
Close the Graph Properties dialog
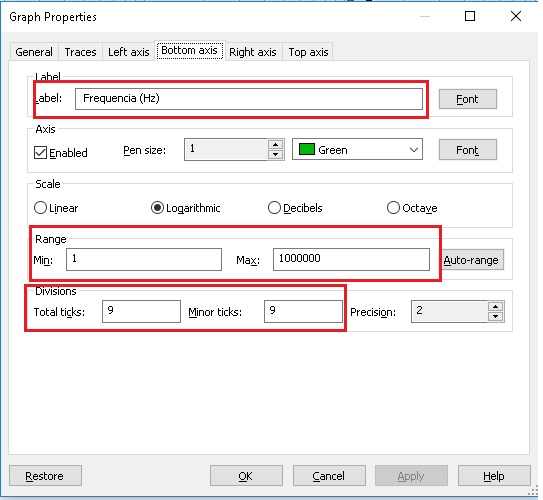[x=516, y=16]
